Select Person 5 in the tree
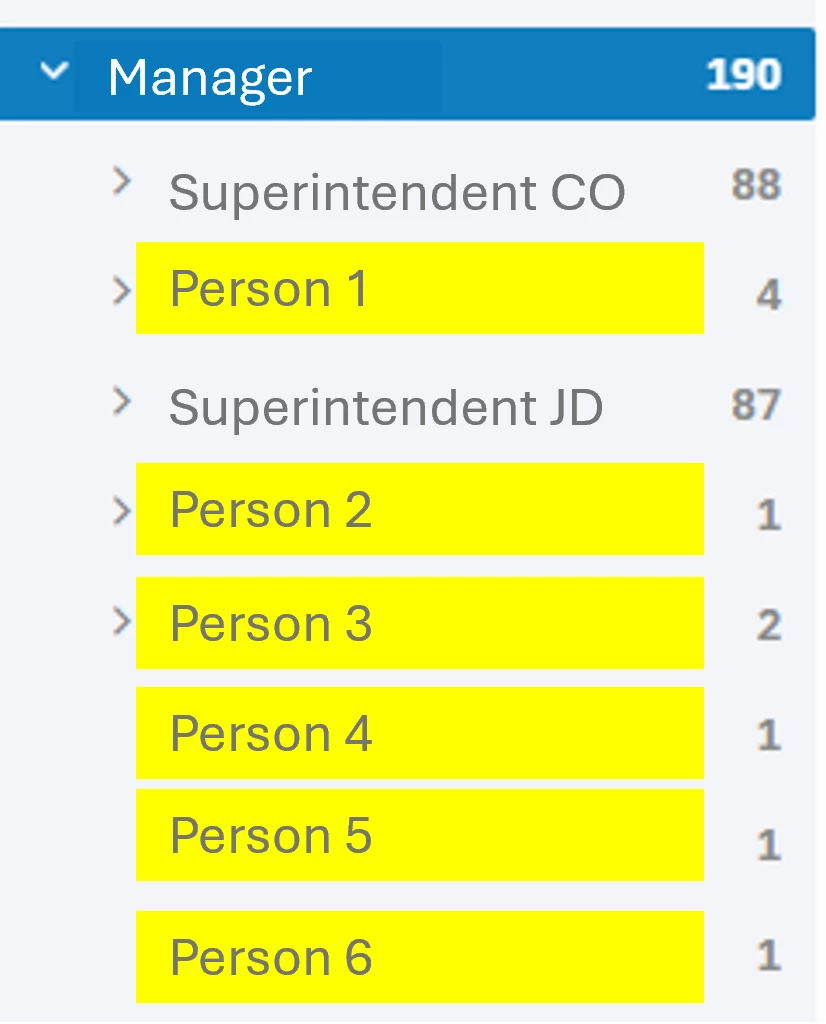 coord(271,835)
